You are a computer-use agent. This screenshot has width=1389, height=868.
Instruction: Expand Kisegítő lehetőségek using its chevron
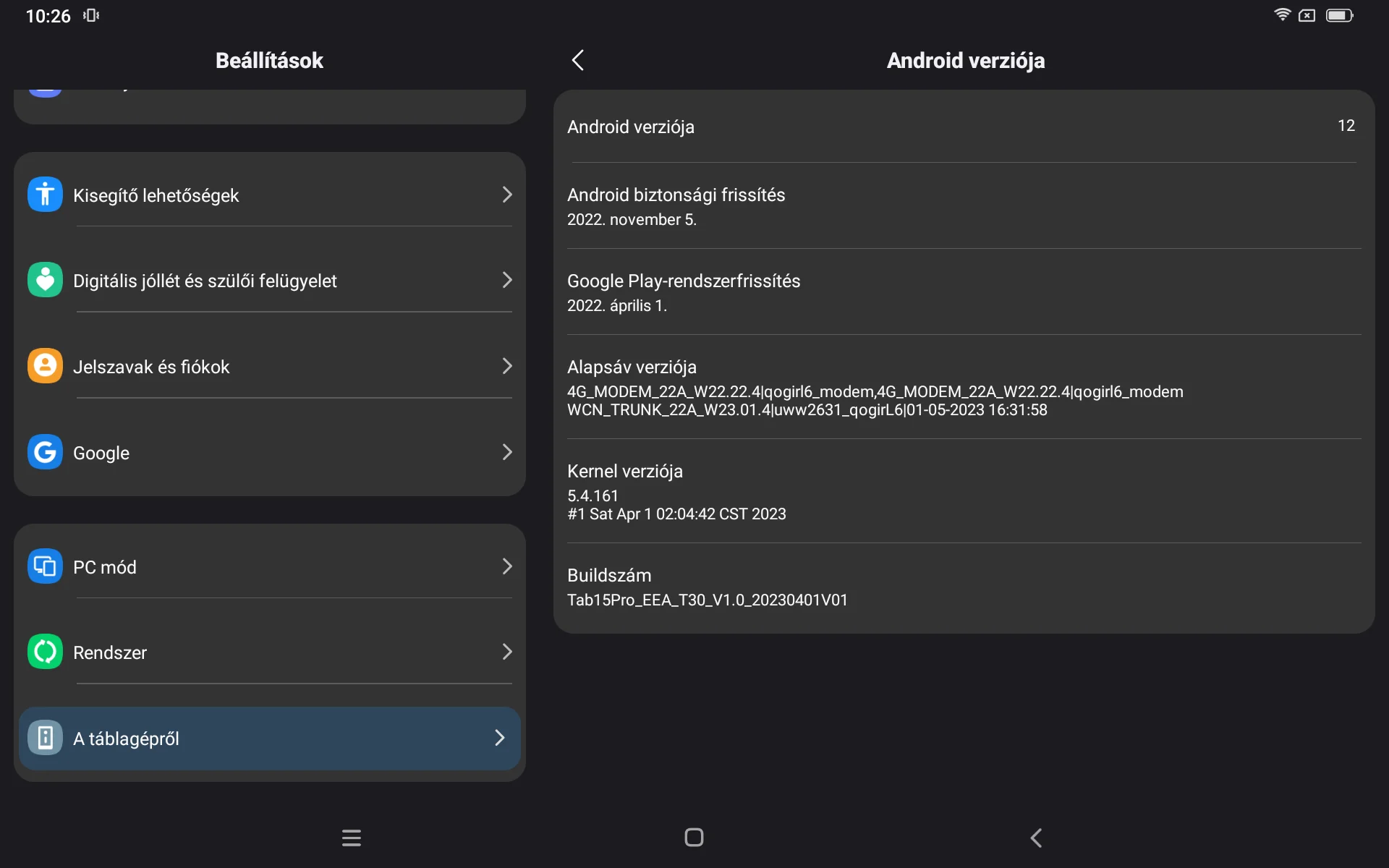506,195
